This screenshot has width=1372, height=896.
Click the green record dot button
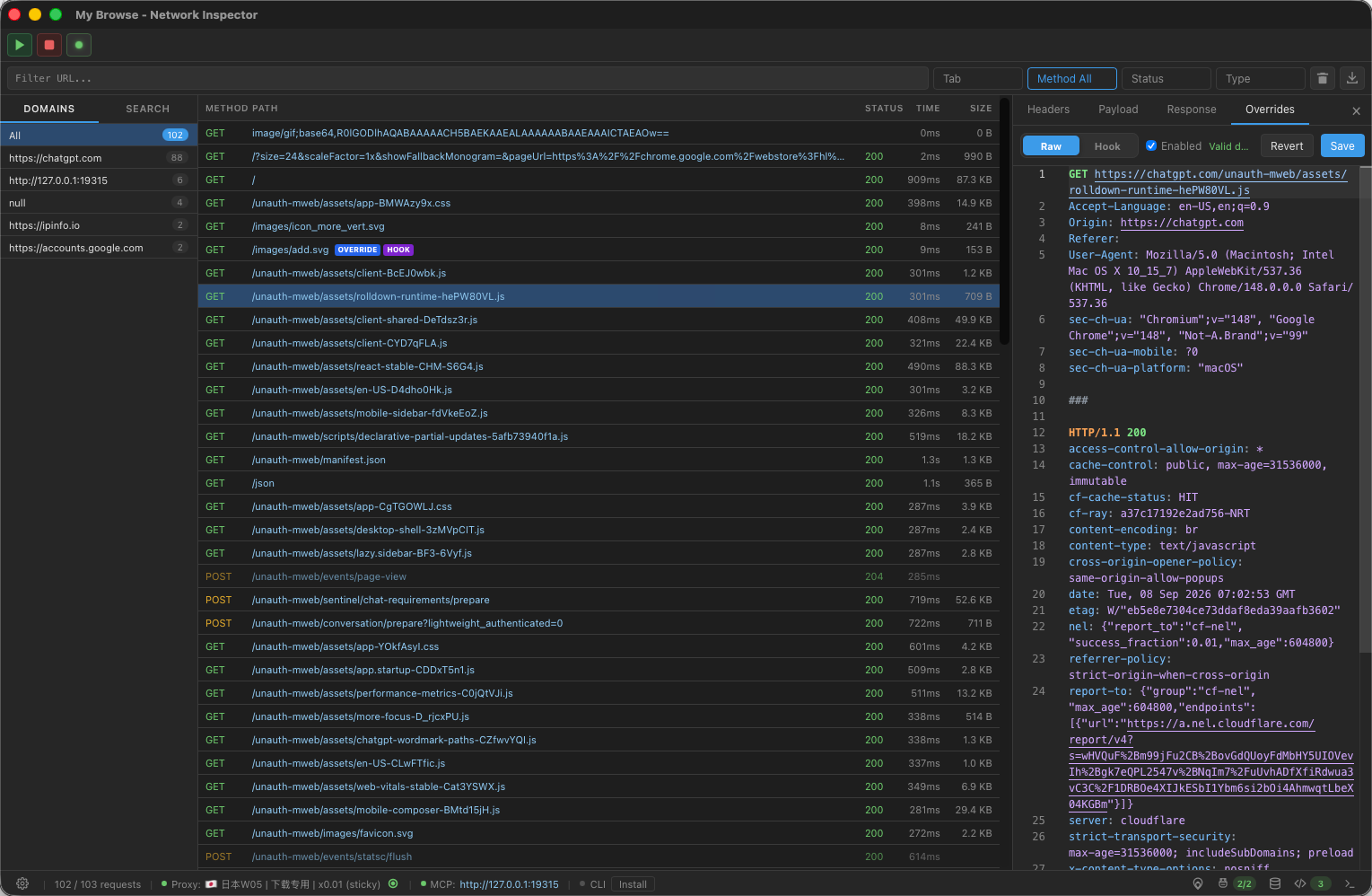click(79, 45)
